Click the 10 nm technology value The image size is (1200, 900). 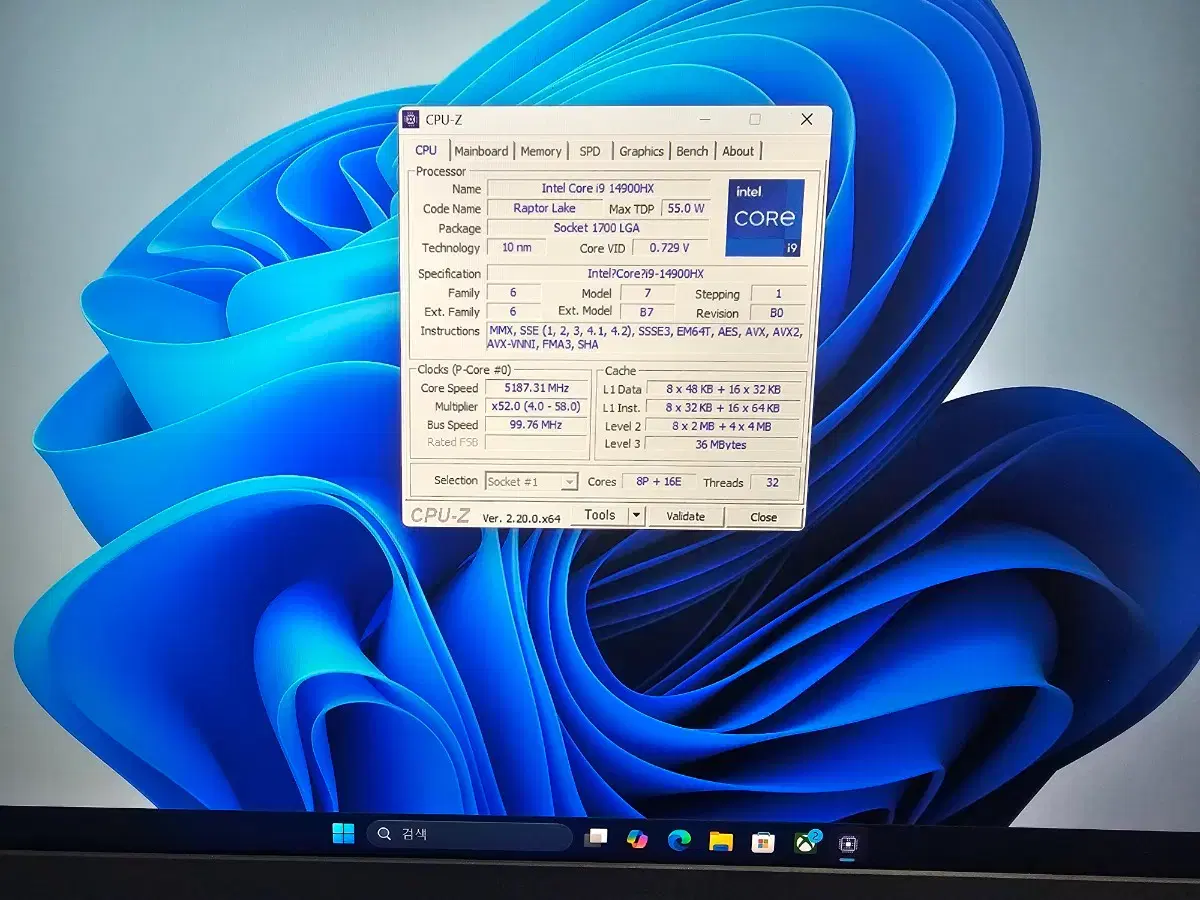(x=516, y=247)
